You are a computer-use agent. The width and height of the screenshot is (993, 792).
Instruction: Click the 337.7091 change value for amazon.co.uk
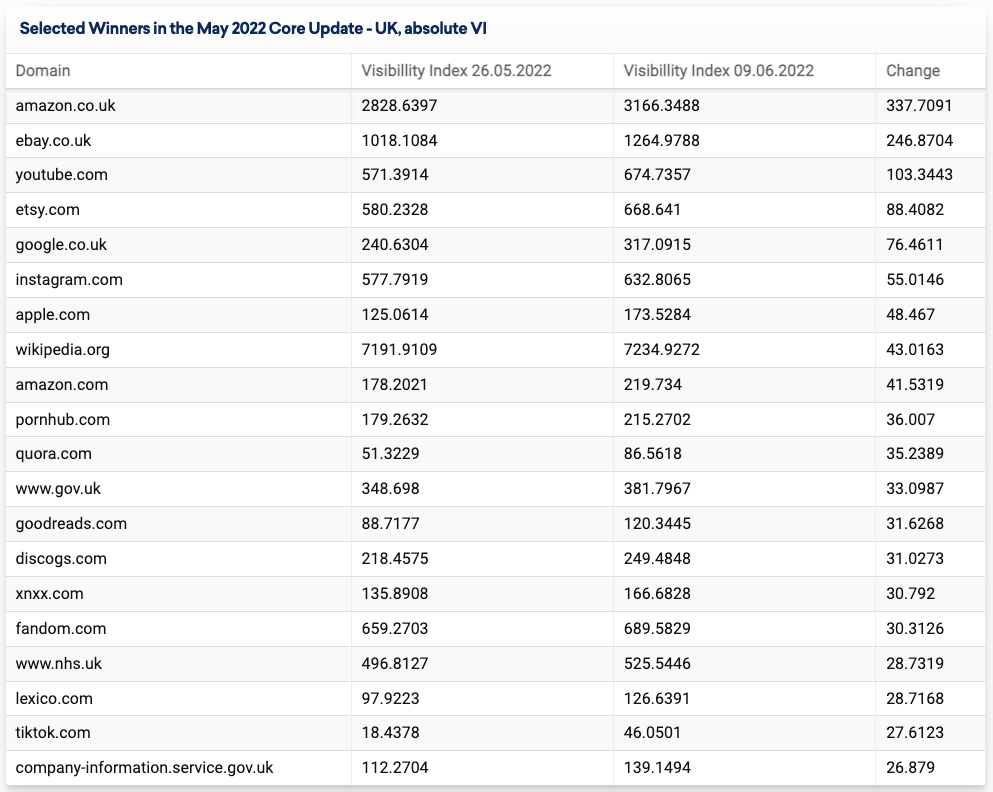click(919, 105)
